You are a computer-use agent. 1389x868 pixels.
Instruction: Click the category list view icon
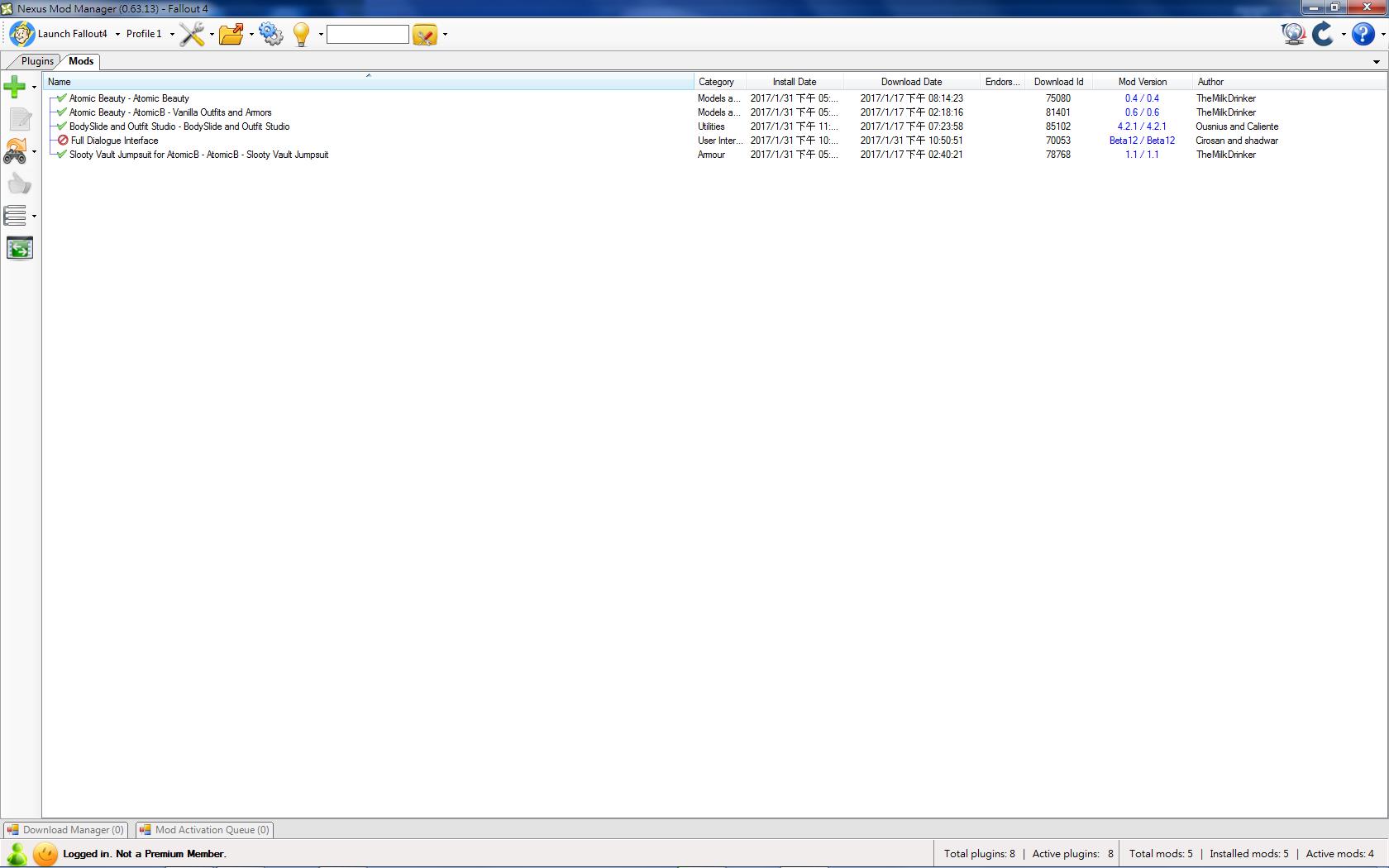pos(15,216)
